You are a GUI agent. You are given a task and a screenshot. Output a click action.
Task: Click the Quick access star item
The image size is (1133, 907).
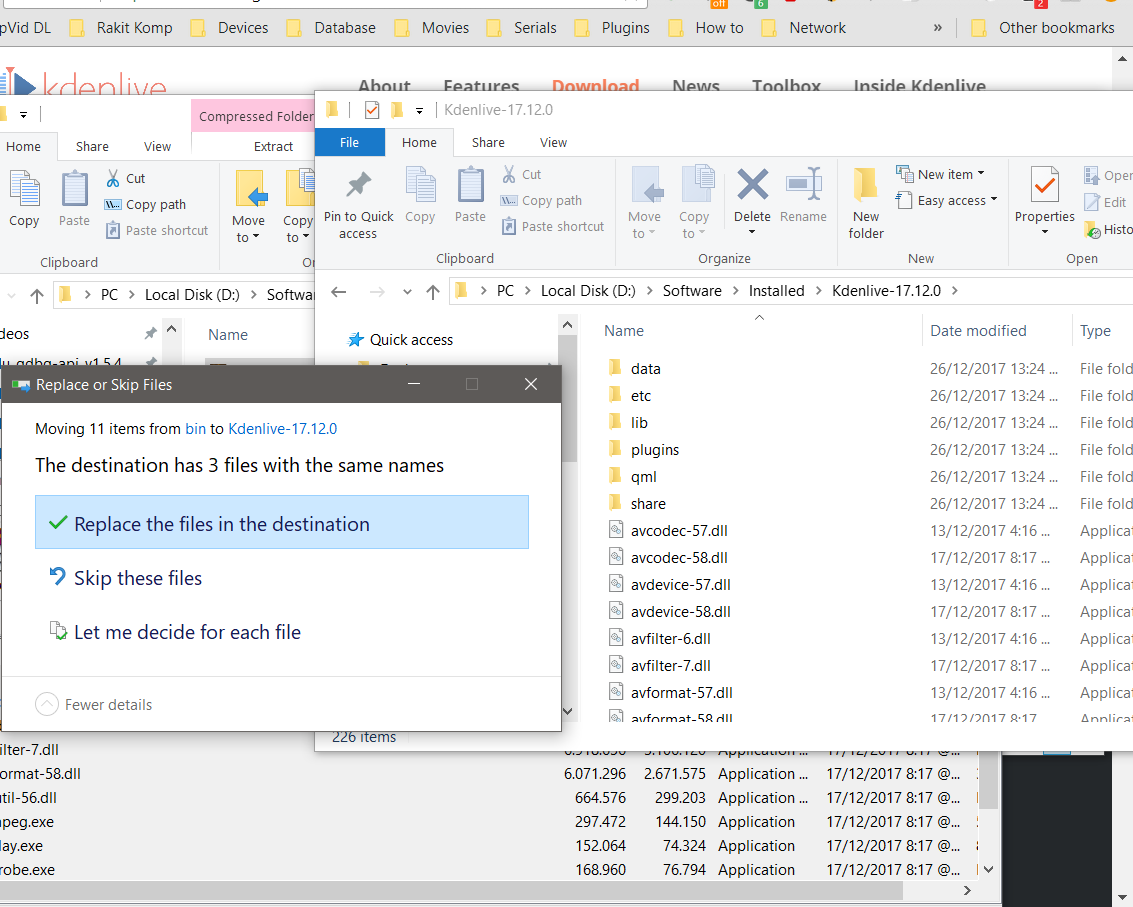[x=400, y=340]
